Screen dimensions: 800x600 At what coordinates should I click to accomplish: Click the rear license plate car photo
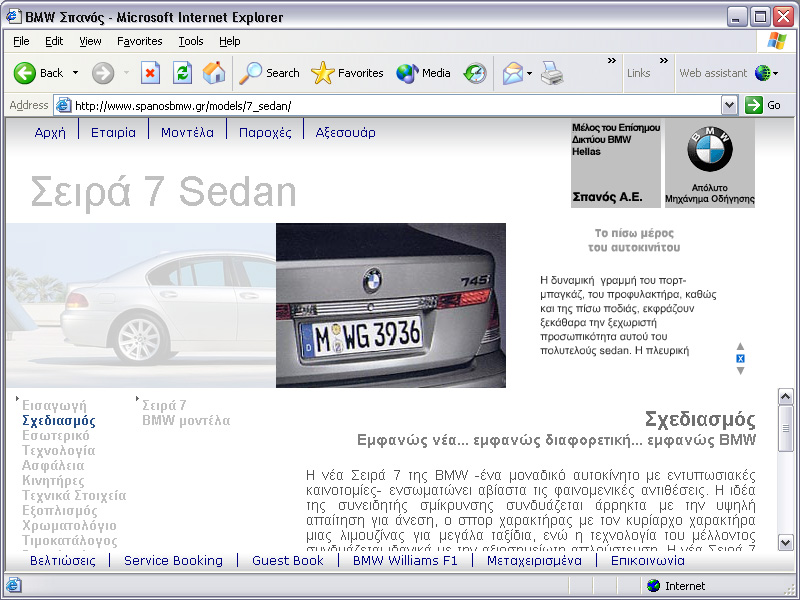tap(391, 305)
